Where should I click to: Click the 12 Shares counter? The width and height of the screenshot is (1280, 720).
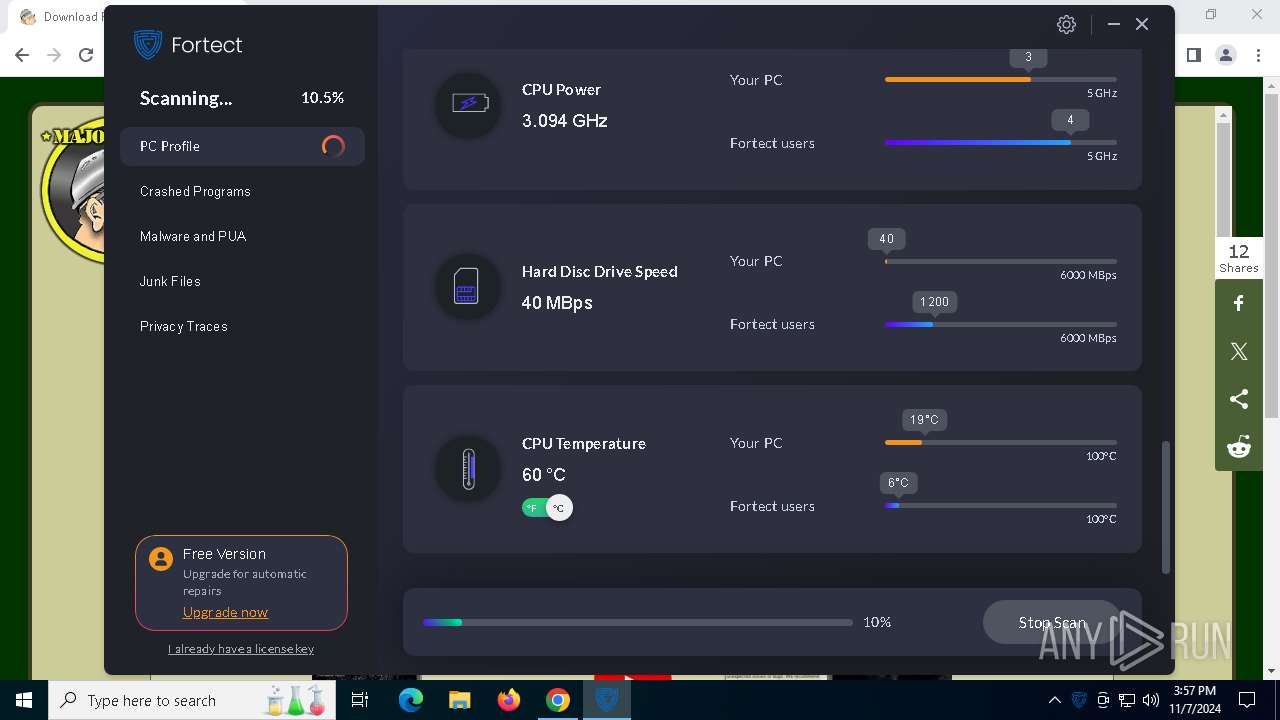coord(1239,258)
